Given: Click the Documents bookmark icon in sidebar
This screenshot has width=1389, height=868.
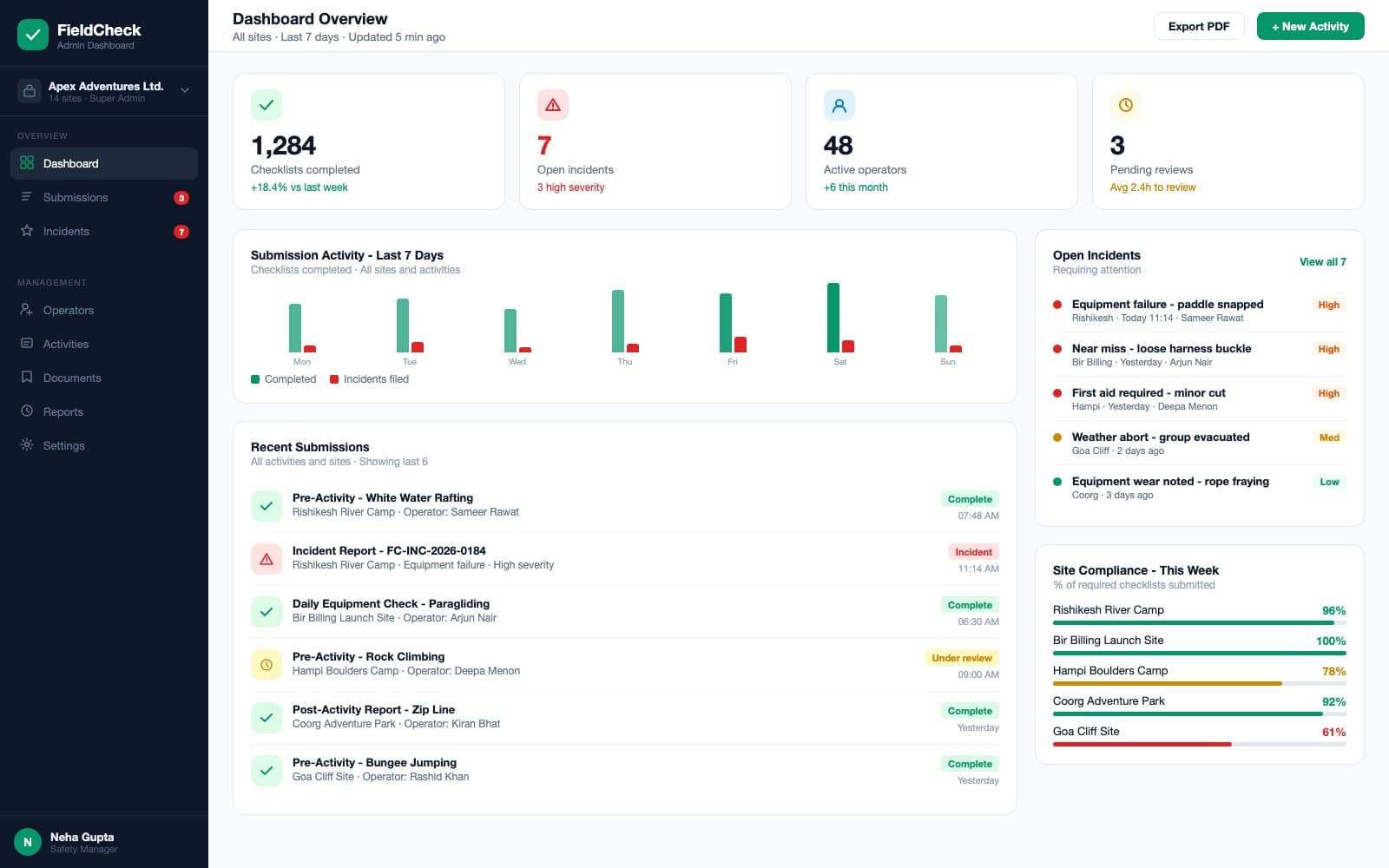Looking at the screenshot, I should pos(27,378).
